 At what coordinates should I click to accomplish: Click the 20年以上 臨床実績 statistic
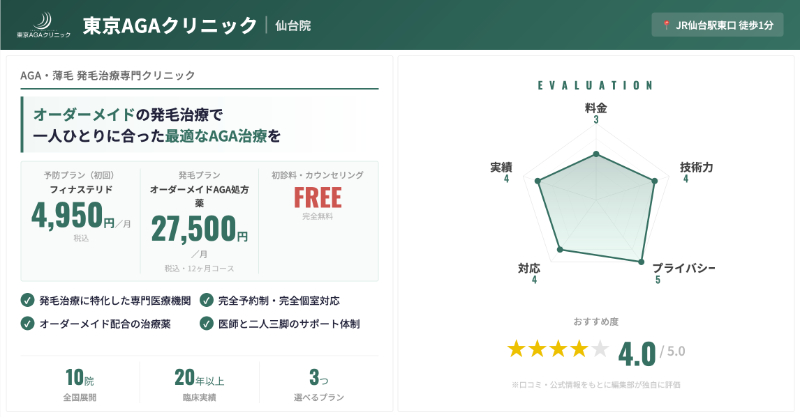(200, 385)
